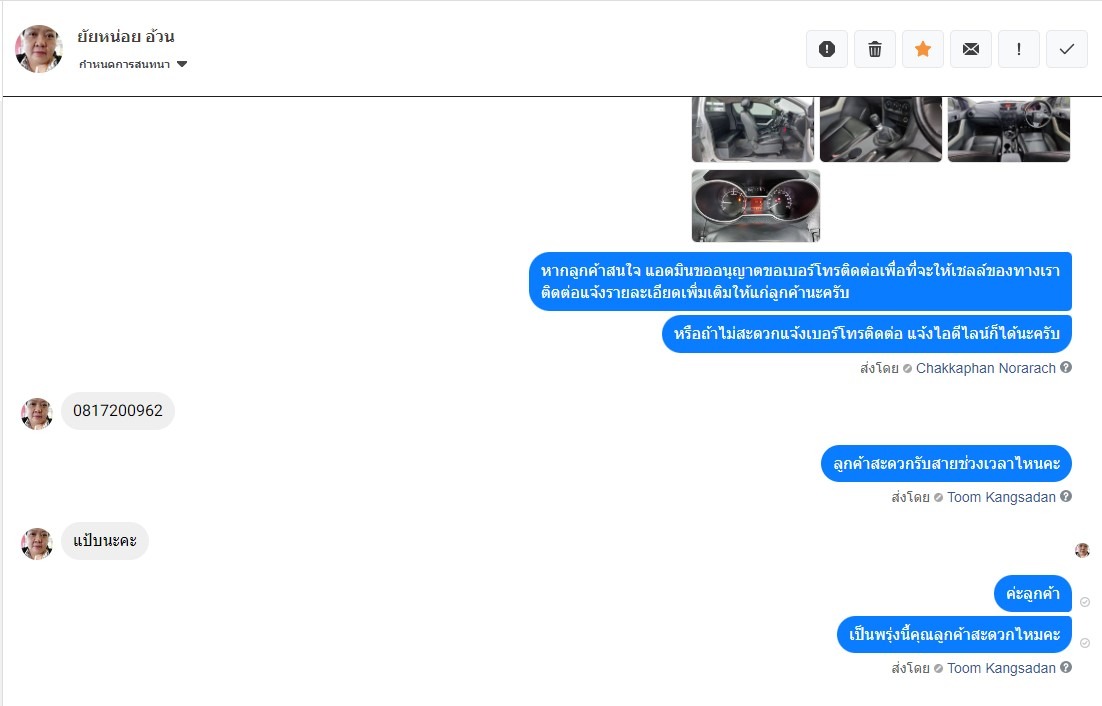Click help icon beside first Toom Kangsadan
The width and height of the screenshot is (1102, 706).
[x=1066, y=497]
